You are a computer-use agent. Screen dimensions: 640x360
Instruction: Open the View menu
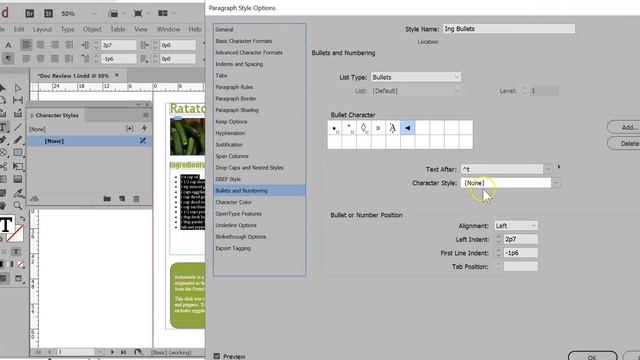point(141,29)
